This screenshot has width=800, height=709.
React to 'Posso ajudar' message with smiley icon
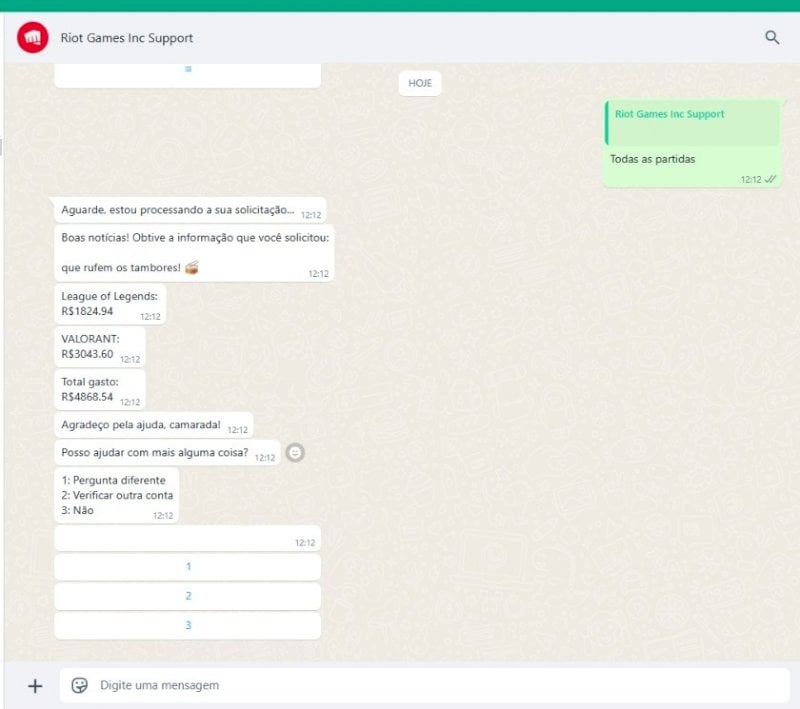[x=295, y=452]
